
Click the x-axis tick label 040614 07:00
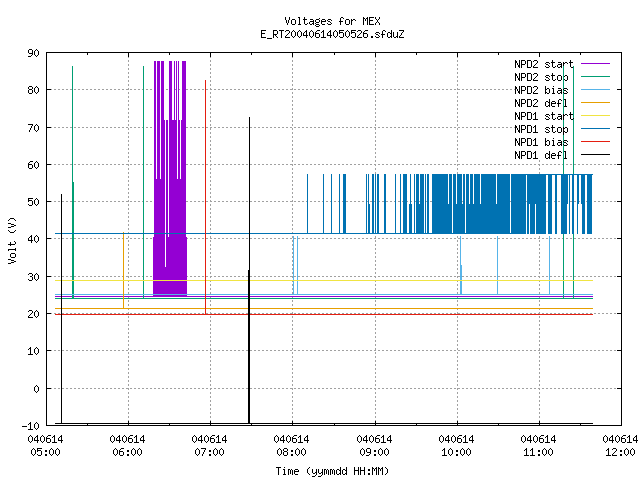coord(209,446)
